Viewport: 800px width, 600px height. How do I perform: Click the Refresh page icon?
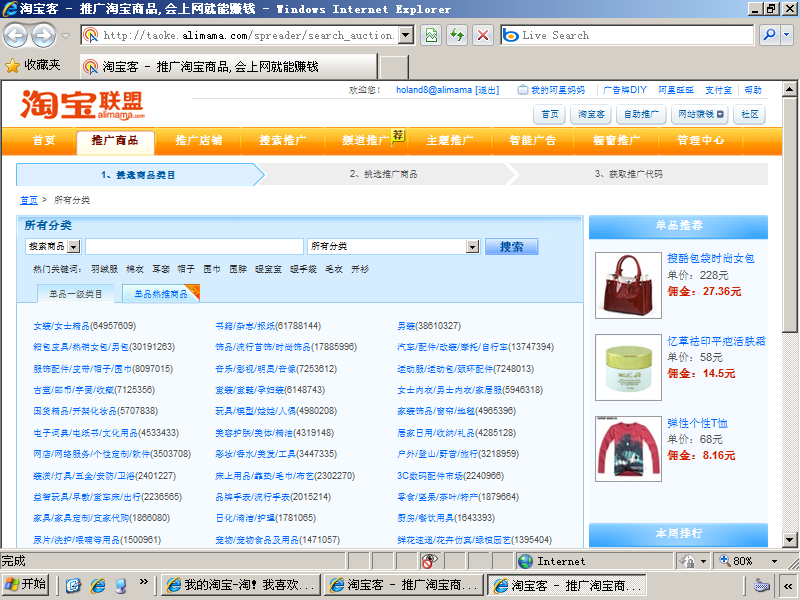coord(457,35)
